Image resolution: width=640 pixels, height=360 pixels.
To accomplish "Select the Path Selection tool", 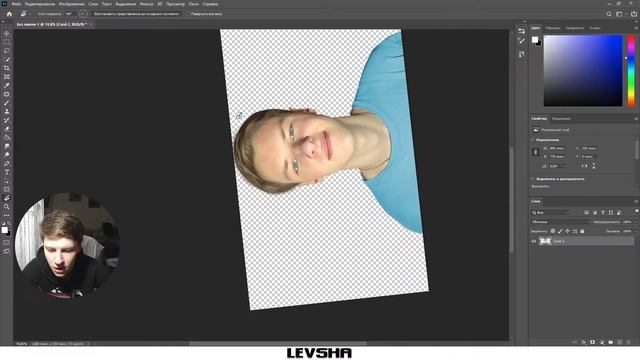I will [7, 181].
